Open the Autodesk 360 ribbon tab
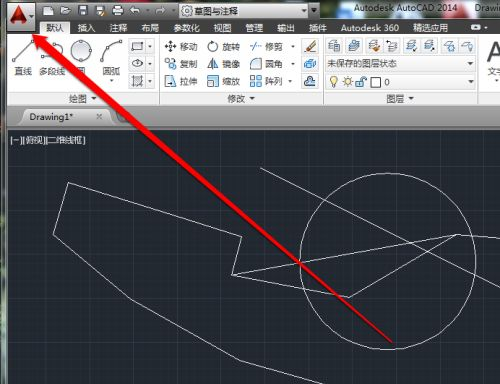Viewport: 500px width, 384px height. pos(370,28)
